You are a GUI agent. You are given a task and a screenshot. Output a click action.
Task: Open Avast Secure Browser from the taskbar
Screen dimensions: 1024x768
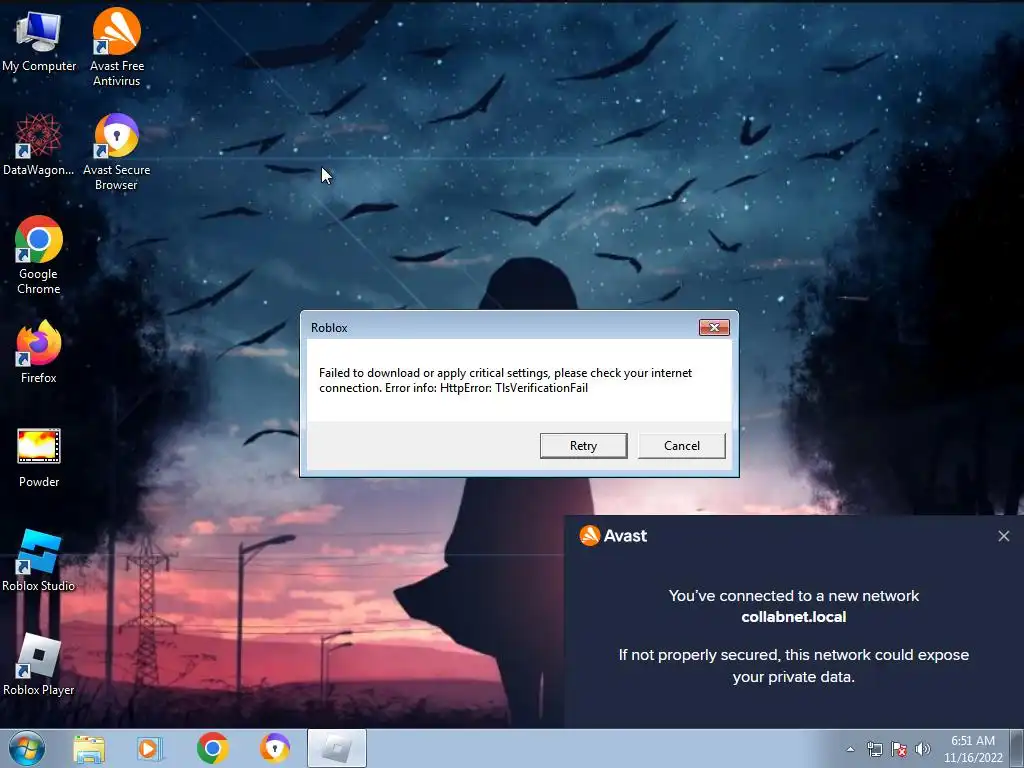coord(274,748)
